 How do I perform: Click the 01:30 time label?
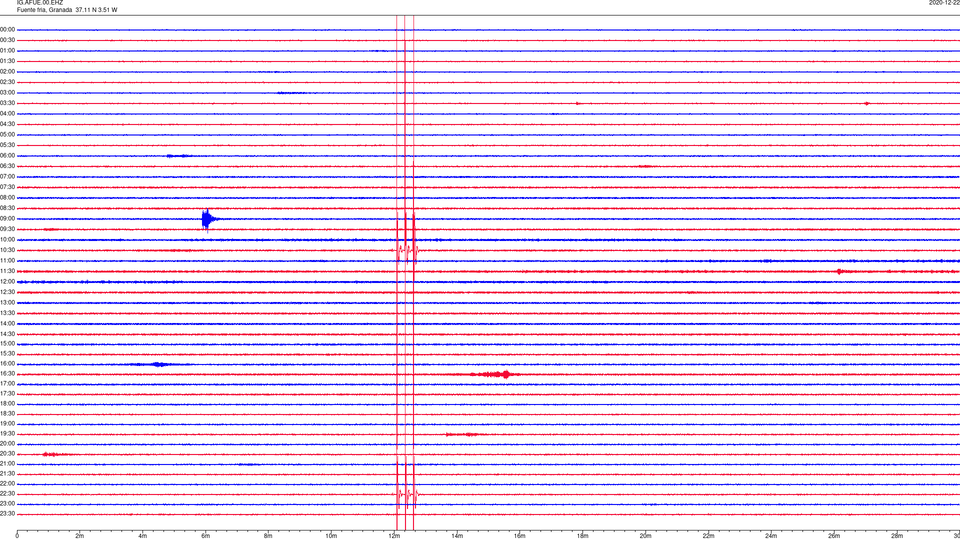(7, 61)
